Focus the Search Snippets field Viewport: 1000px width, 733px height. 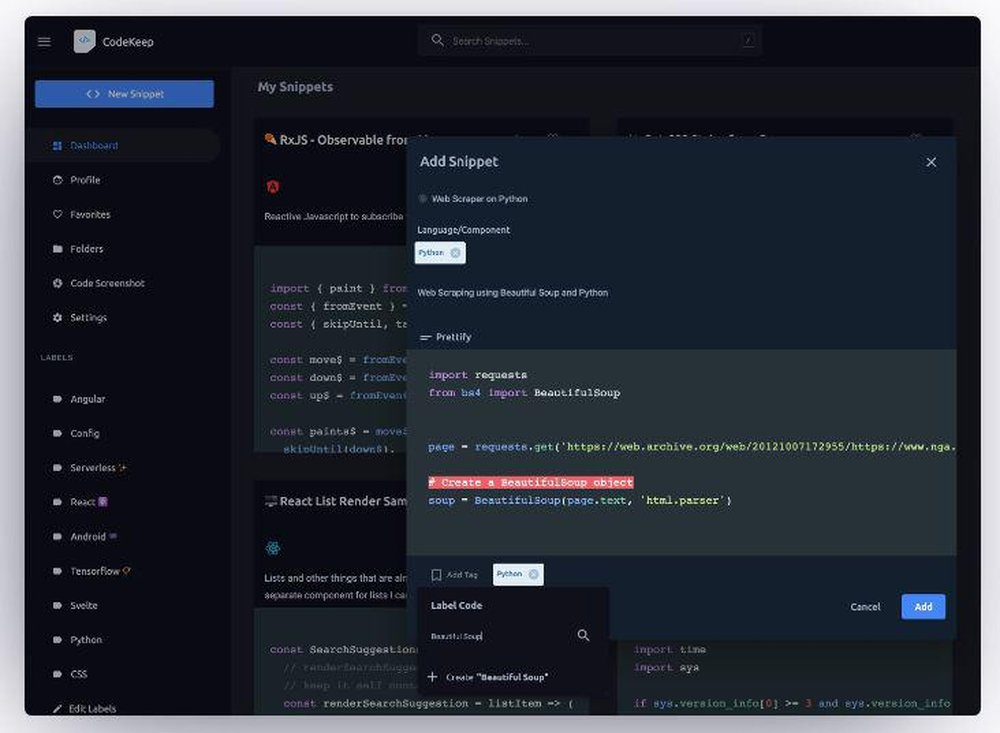coord(590,41)
